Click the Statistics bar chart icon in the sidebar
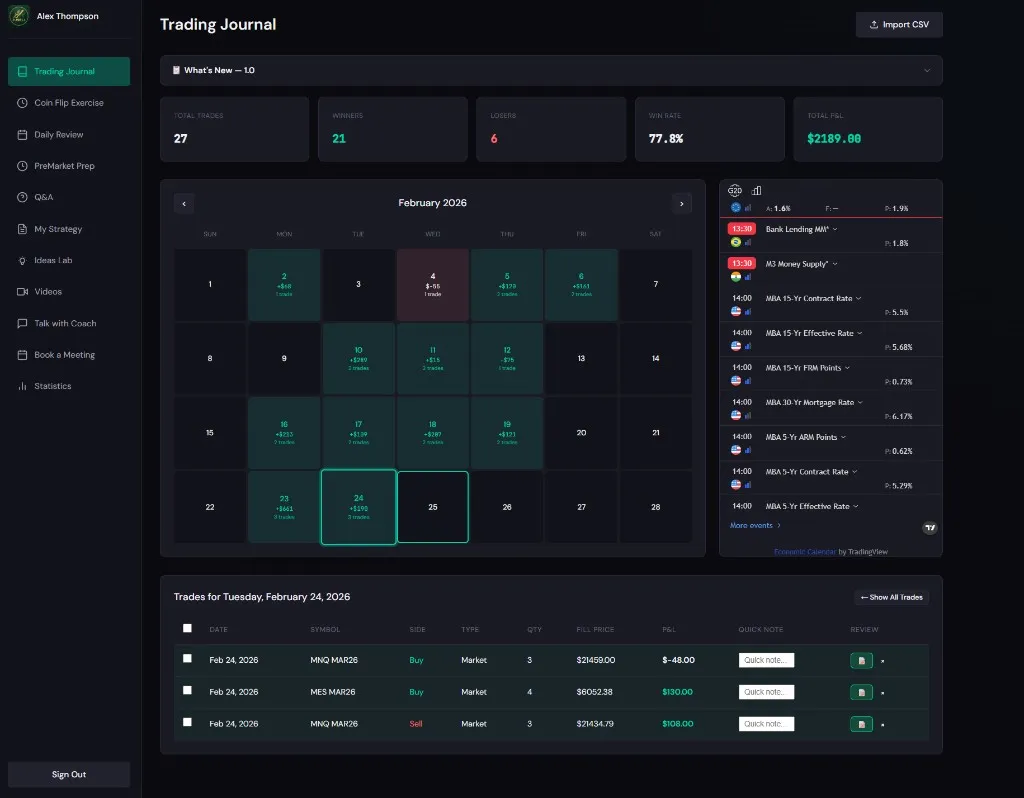 [21, 385]
